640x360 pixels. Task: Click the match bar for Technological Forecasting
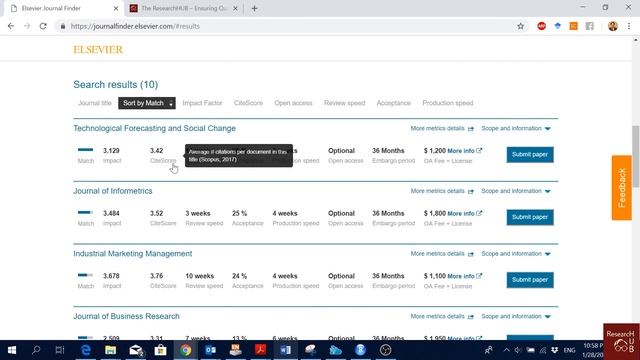(85, 150)
